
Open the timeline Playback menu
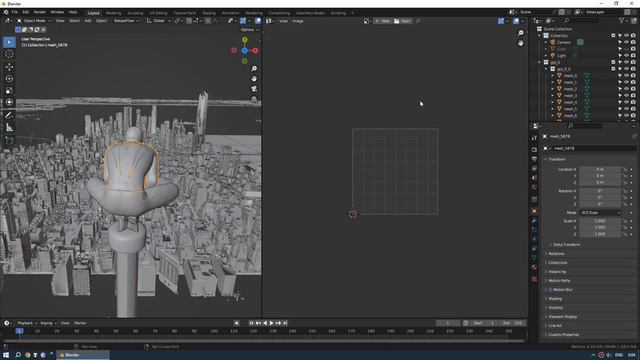(x=27, y=323)
